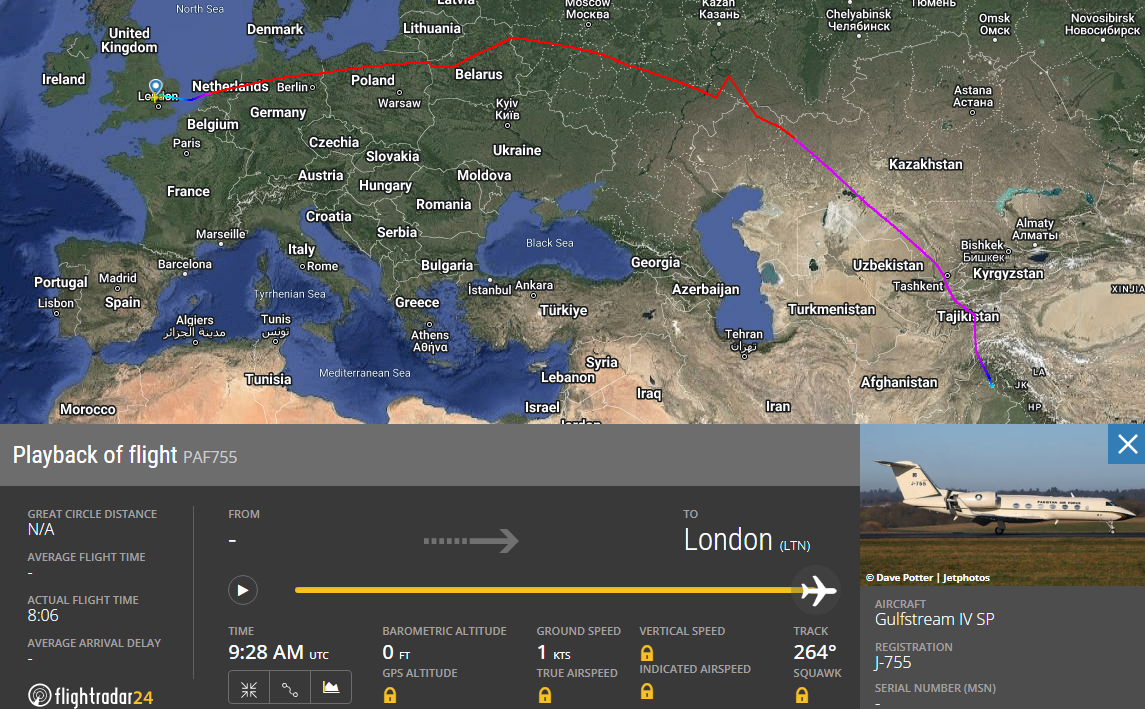
Task: Click the GPS Altitude lock icon
Action: coord(390,695)
